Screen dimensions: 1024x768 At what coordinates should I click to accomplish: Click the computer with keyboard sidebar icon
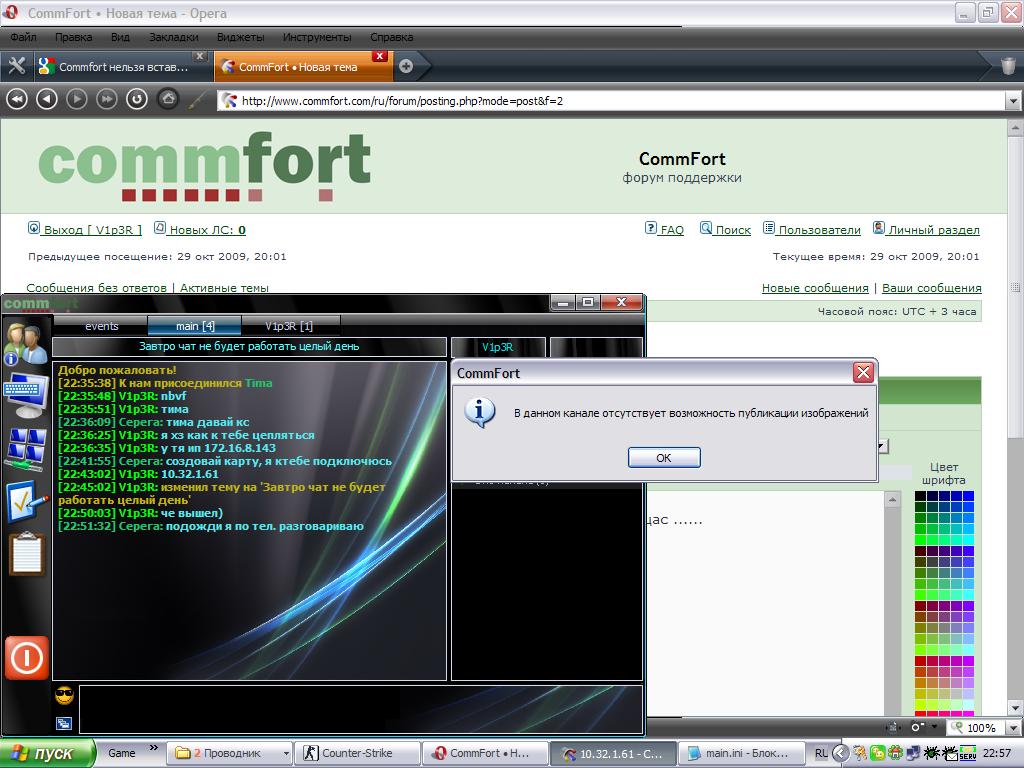point(25,395)
